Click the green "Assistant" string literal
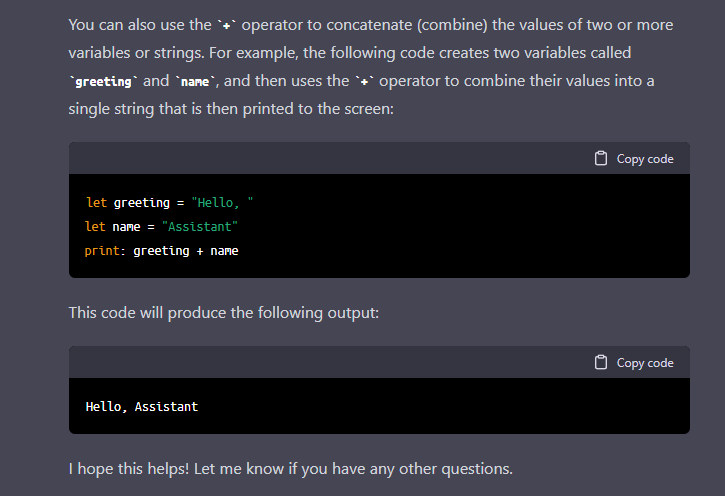 (x=200, y=227)
